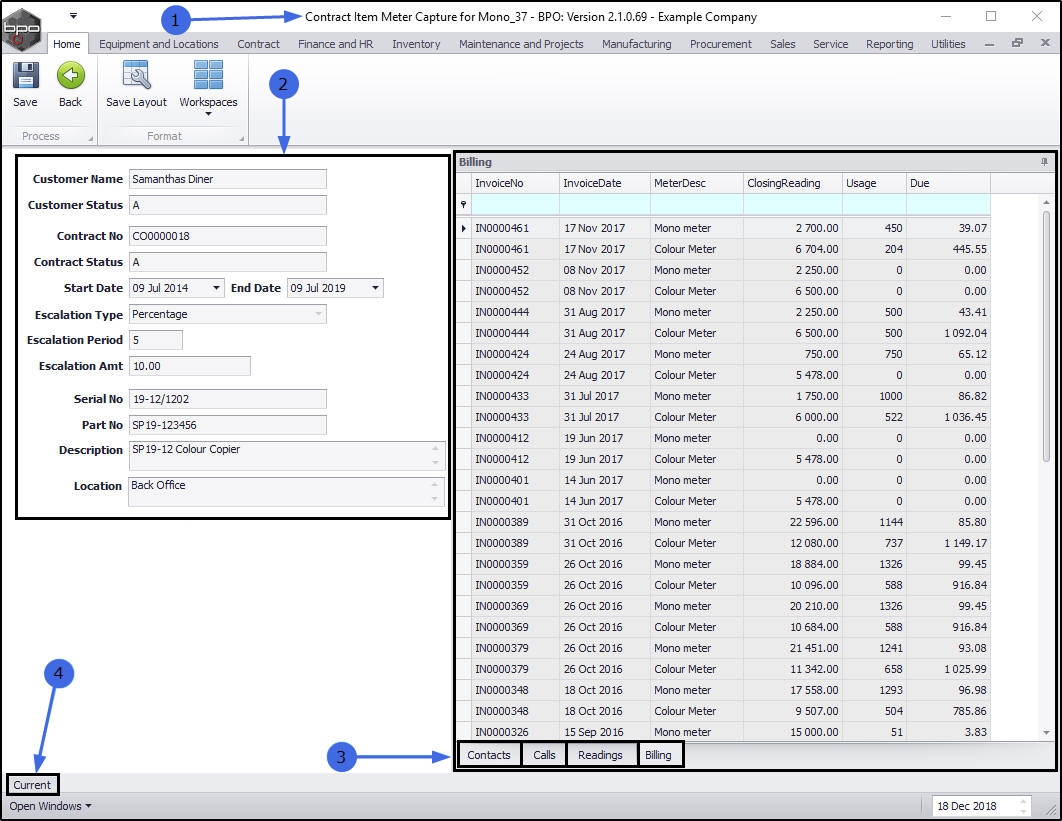Open the Maintenance and Projects tab
The height and width of the screenshot is (821, 1062).
pos(521,44)
